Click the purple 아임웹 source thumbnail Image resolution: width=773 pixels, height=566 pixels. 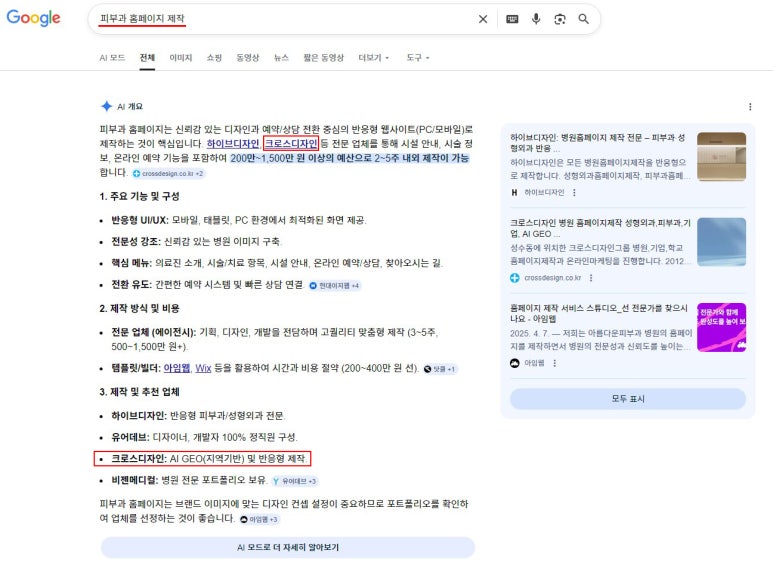pos(721,327)
